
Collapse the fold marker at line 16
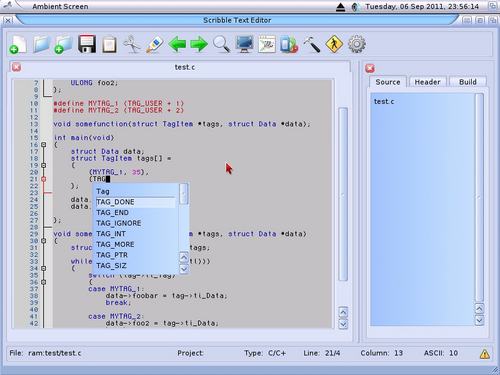click(44, 145)
